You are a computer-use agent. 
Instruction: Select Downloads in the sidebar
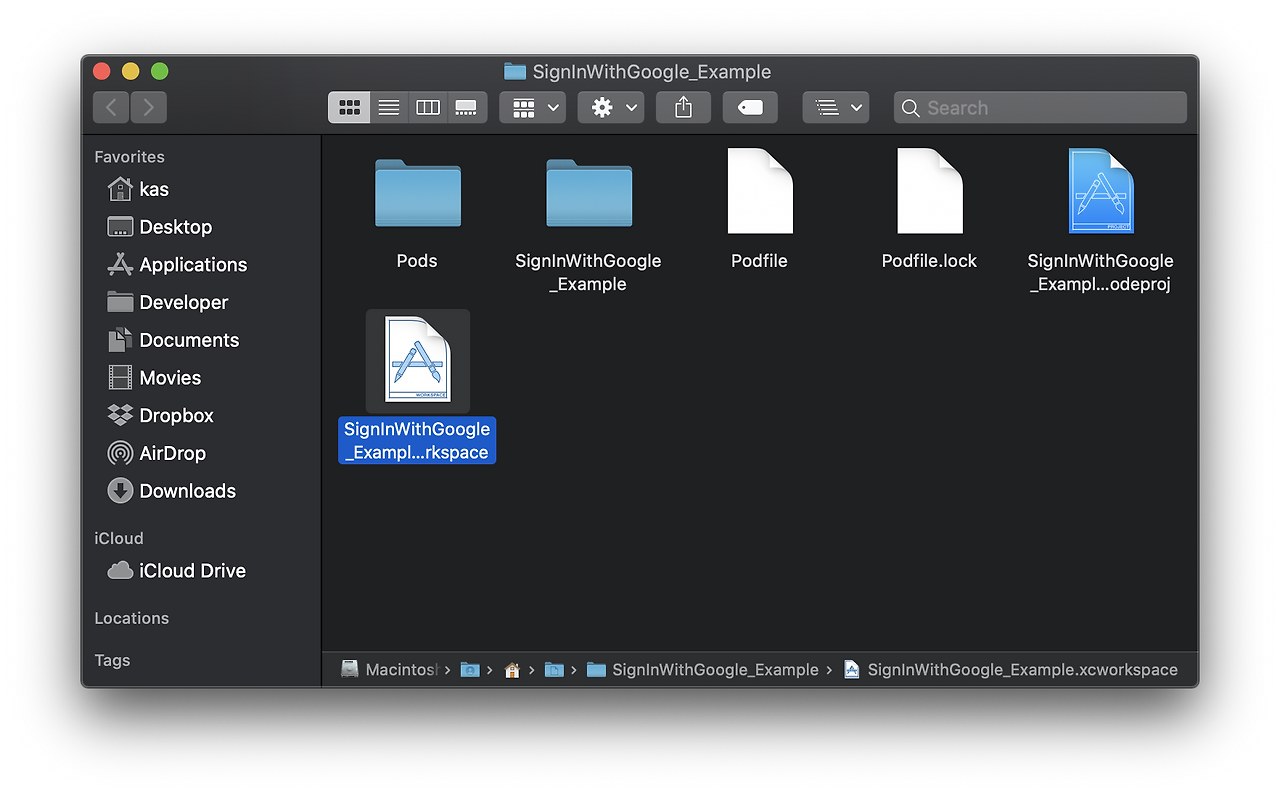coord(172,491)
